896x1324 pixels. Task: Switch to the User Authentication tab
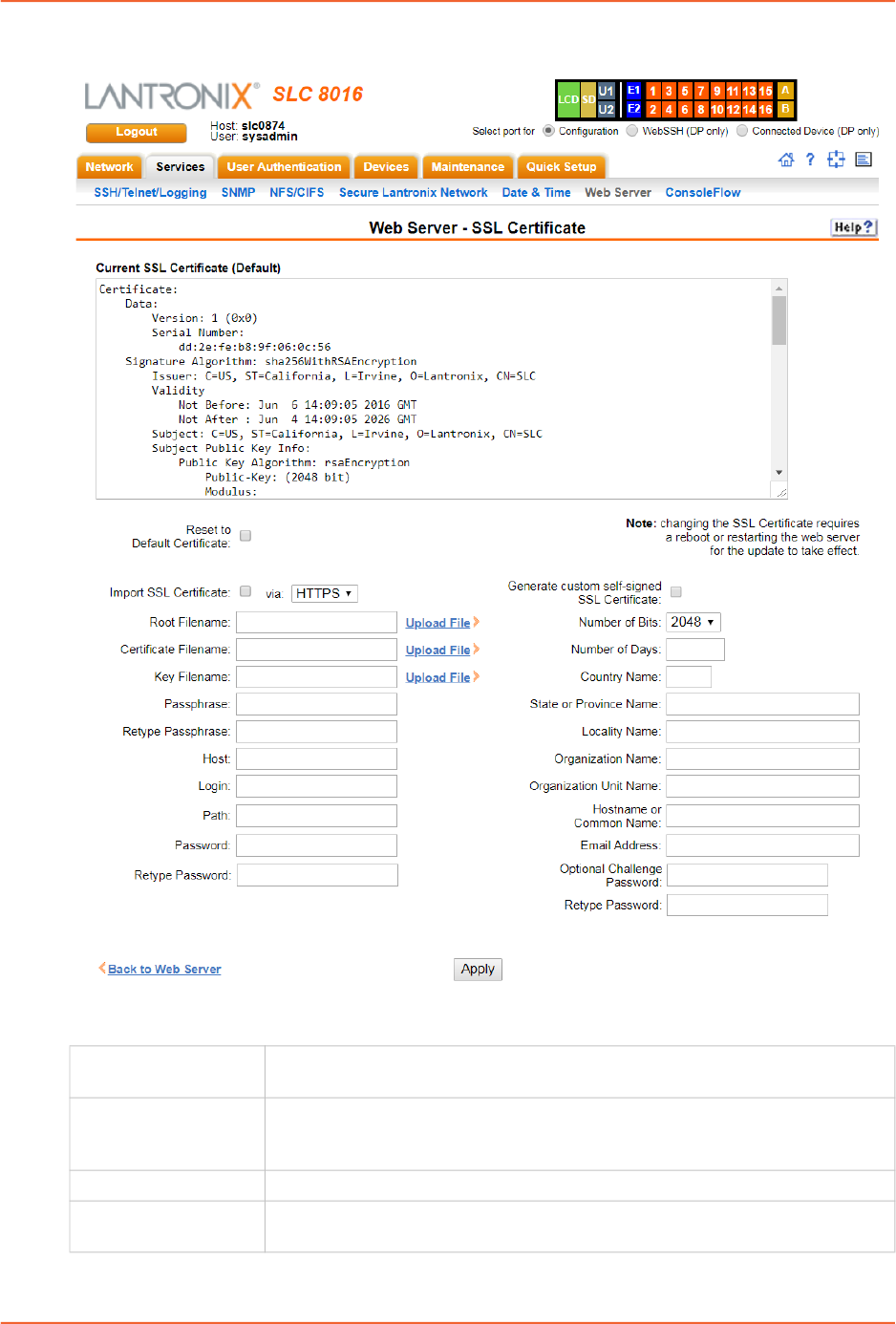(284, 167)
